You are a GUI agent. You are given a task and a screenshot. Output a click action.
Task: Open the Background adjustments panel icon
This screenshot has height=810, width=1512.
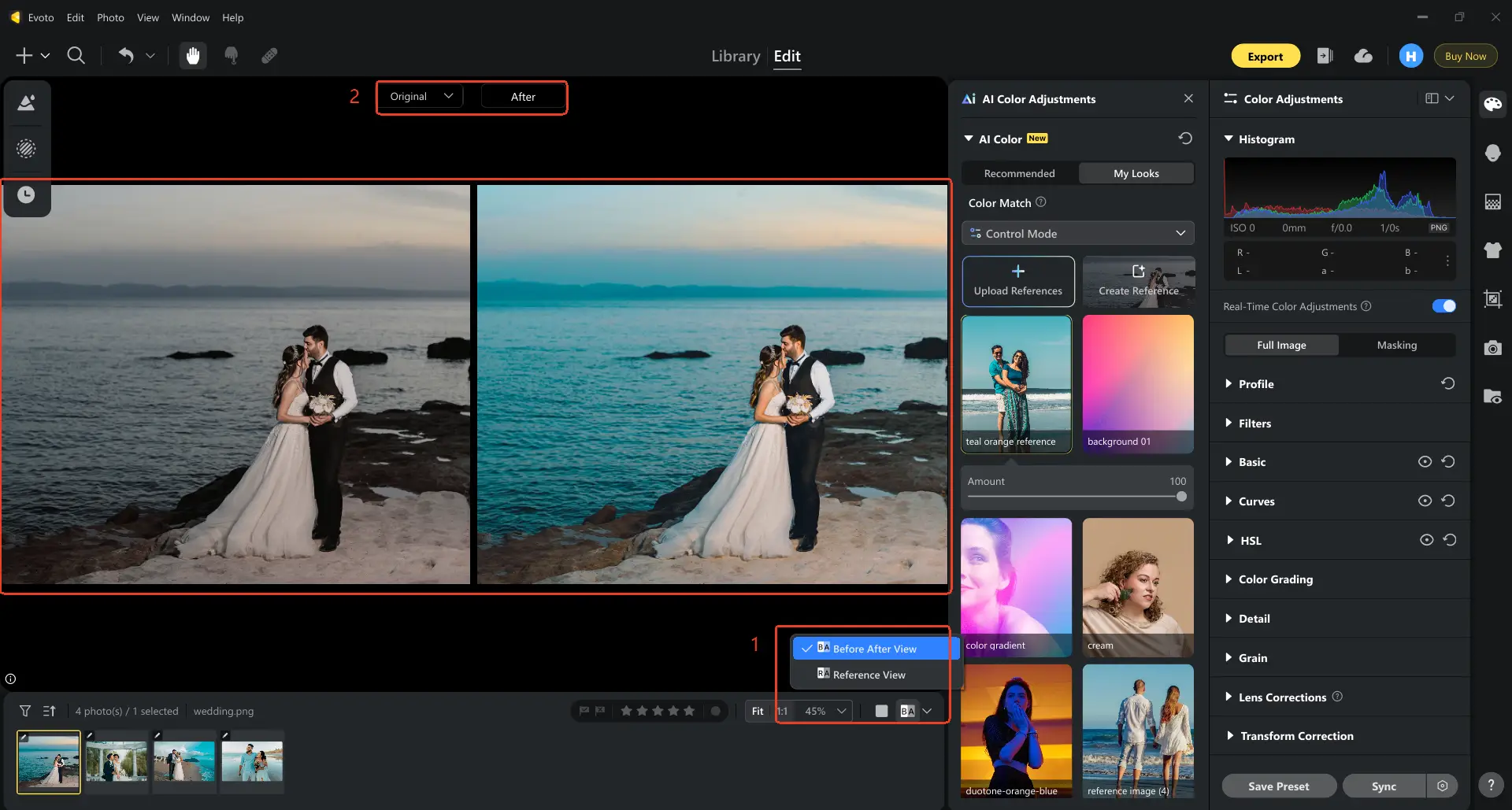(1493, 202)
